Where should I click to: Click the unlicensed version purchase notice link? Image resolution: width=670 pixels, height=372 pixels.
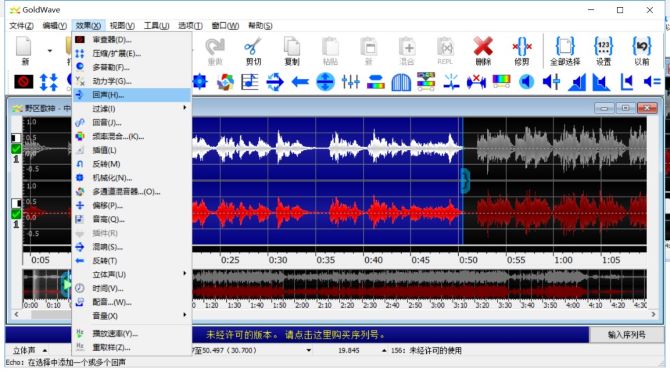click(295, 335)
